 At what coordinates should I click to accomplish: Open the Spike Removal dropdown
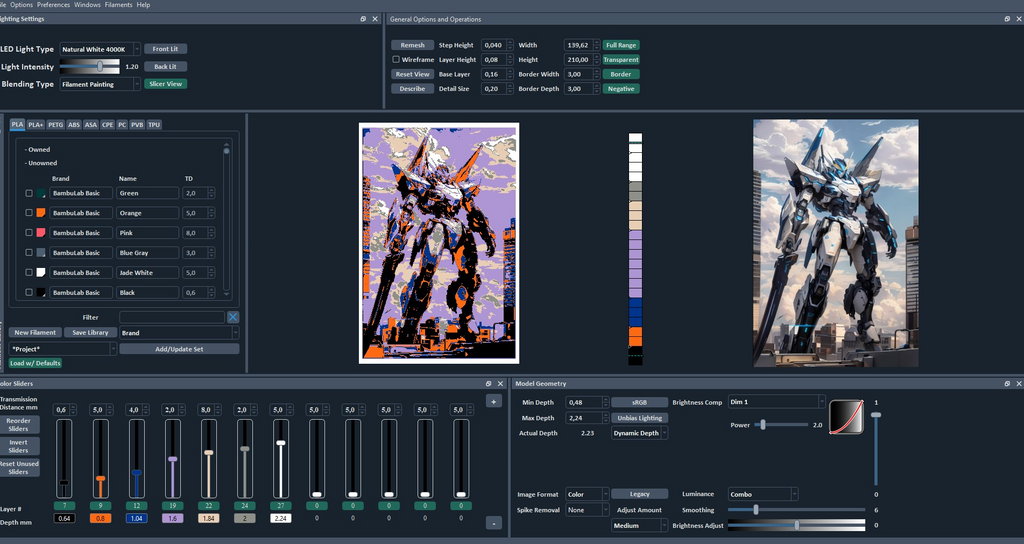coord(587,510)
